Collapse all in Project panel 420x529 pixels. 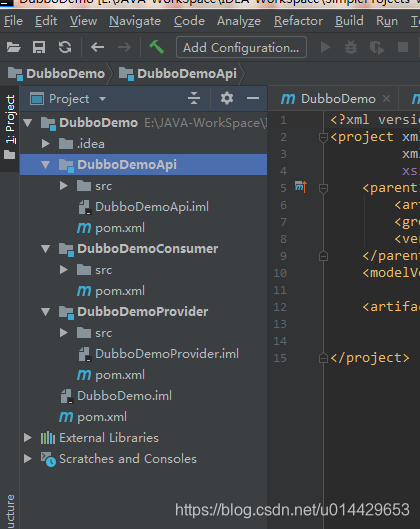194,99
